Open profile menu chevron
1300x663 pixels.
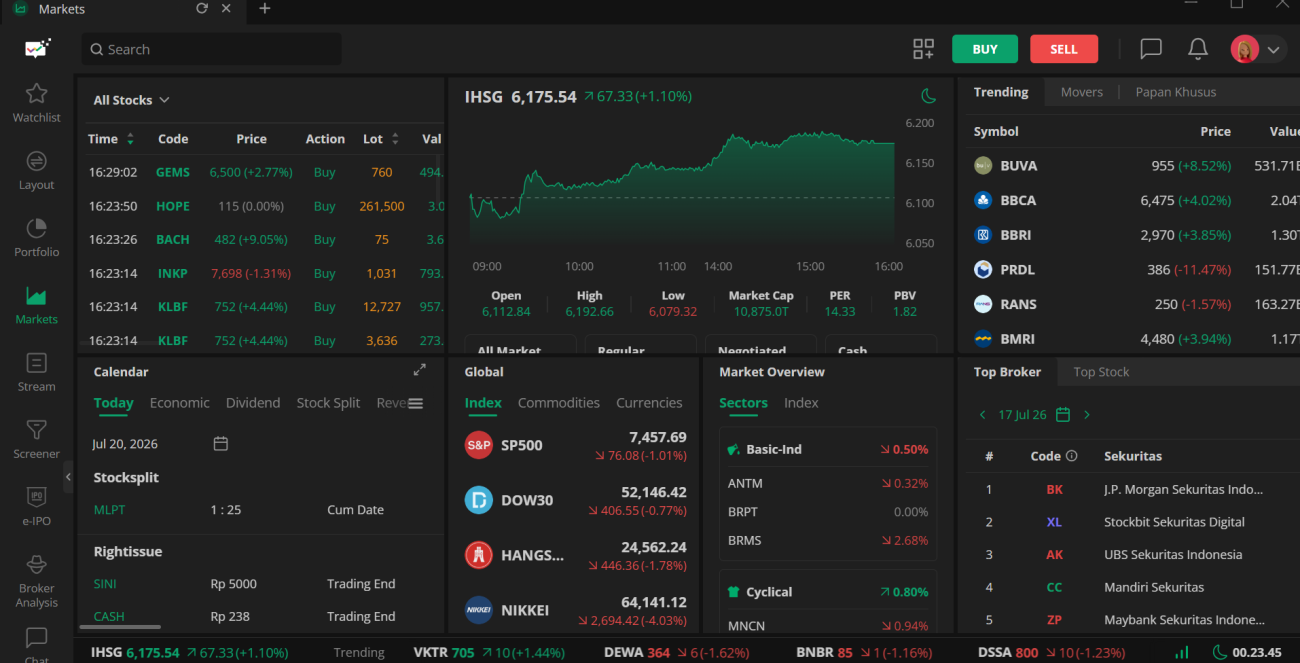coord(1274,49)
